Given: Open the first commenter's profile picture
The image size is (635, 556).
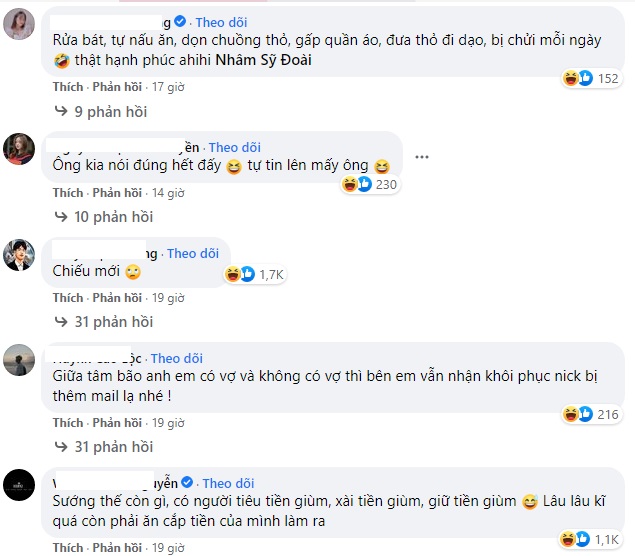Looking at the screenshot, I should [21, 29].
